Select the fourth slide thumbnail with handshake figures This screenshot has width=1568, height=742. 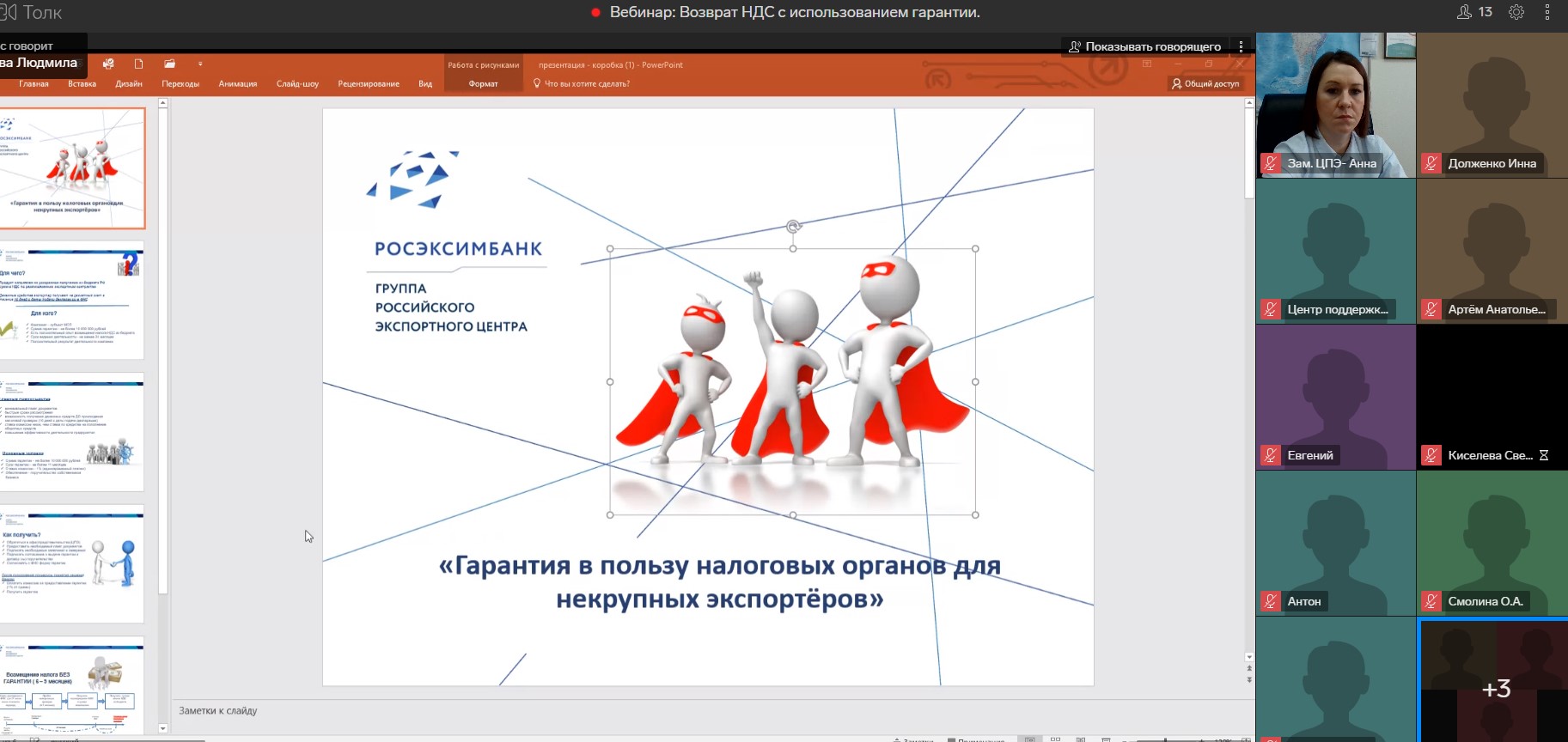(72, 564)
